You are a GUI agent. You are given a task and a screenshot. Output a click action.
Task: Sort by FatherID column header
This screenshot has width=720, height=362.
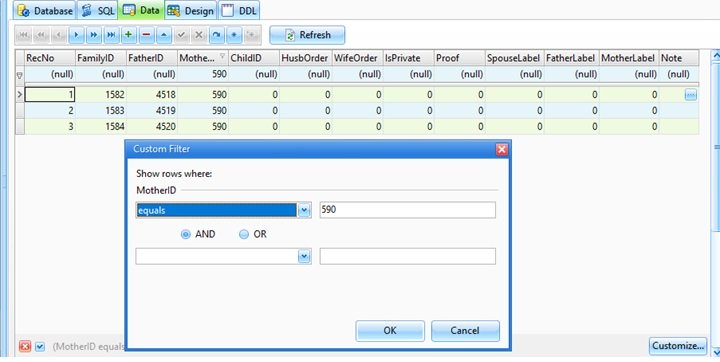tap(152, 58)
